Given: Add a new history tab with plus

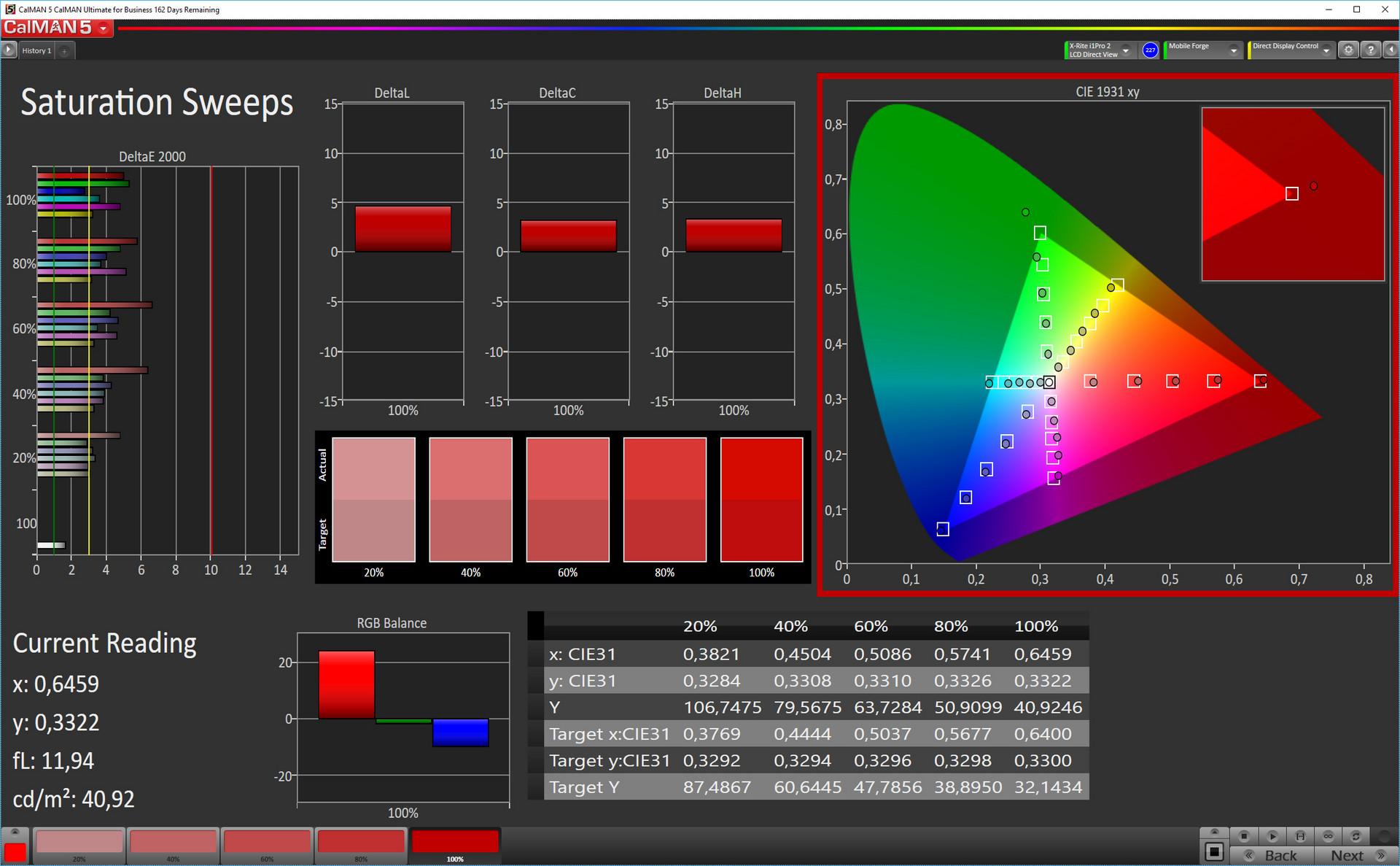Looking at the screenshot, I should [x=65, y=50].
